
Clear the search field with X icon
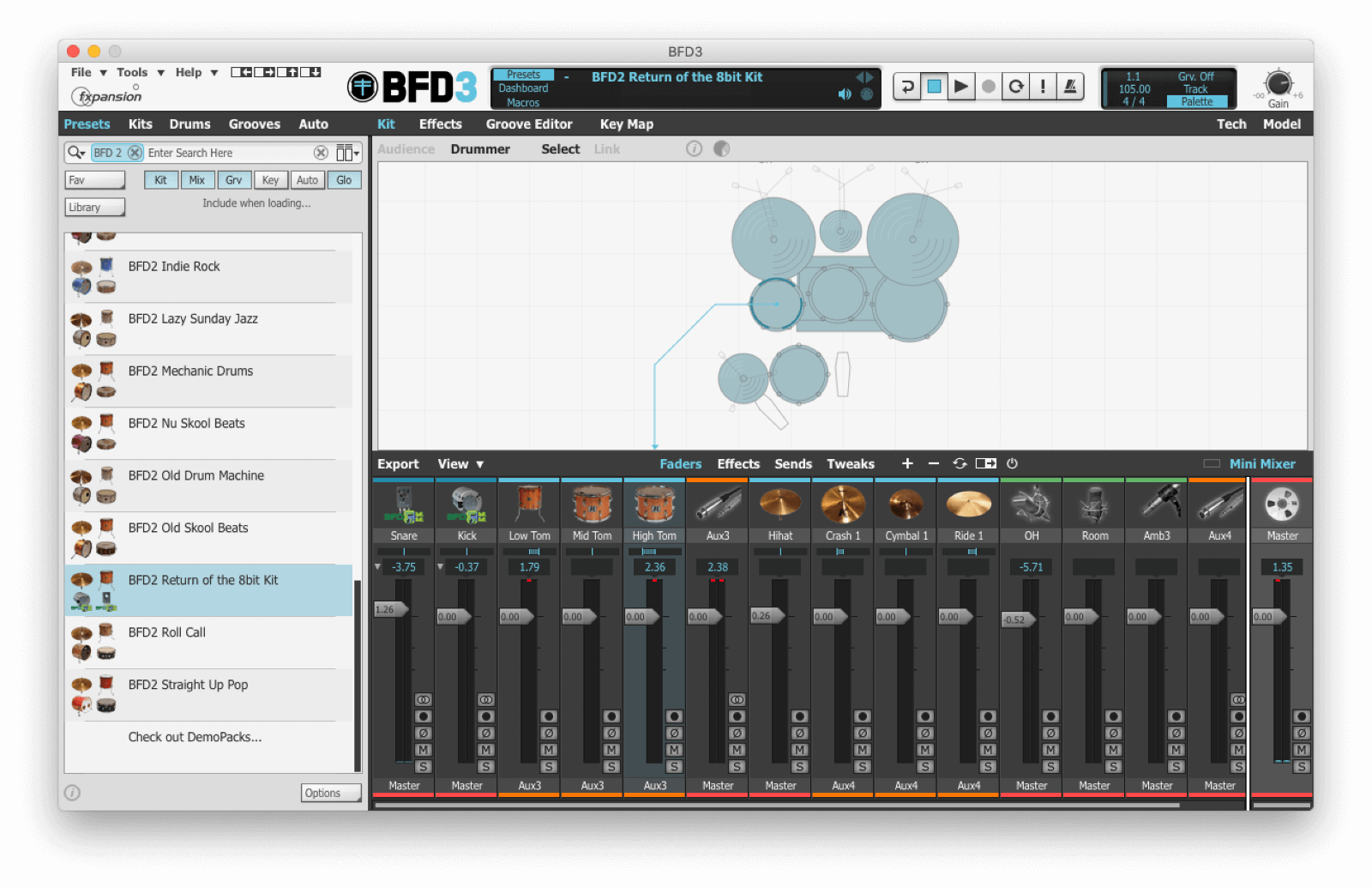click(321, 153)
